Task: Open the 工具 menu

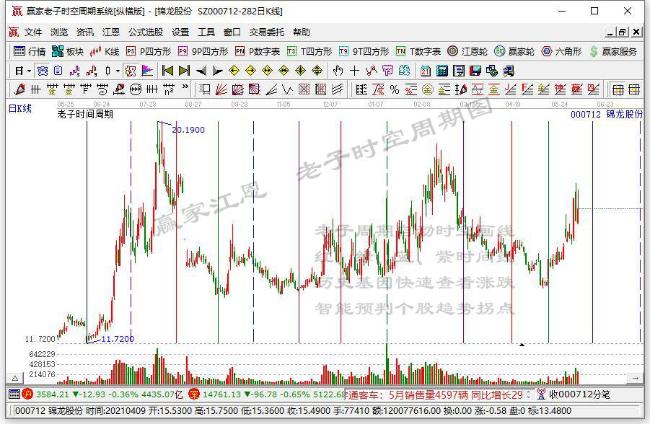Action: 206,32
